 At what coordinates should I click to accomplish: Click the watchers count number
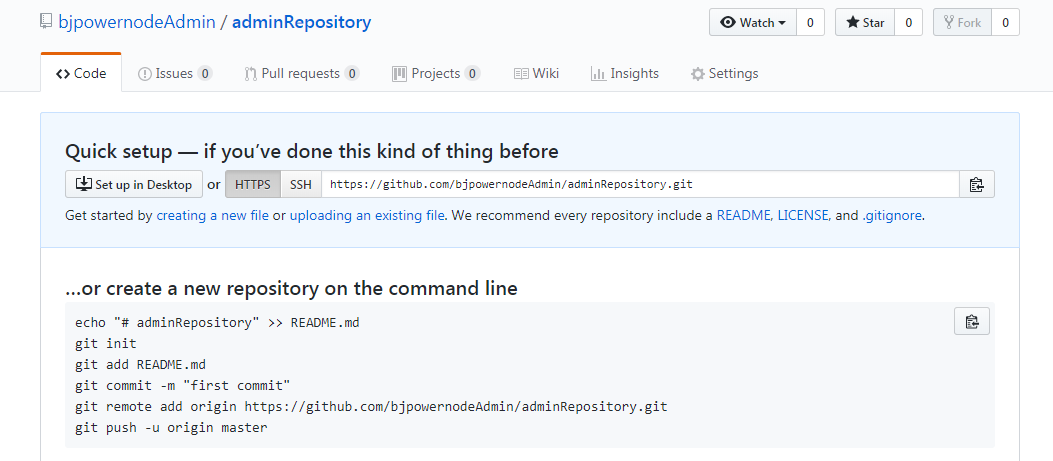[x=810, y=22]
